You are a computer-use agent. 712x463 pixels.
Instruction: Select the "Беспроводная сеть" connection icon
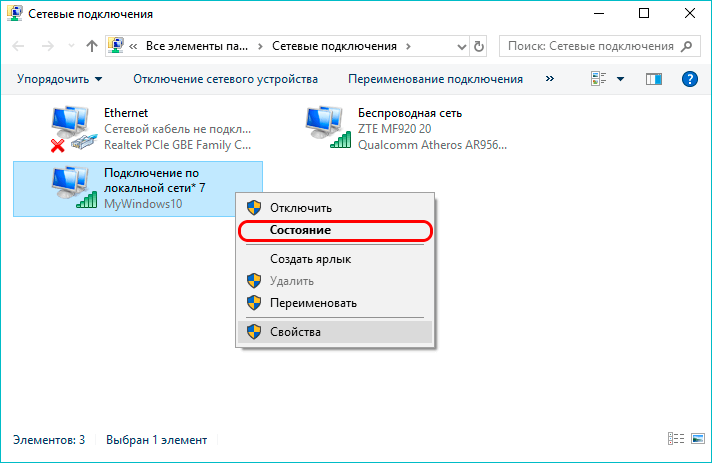pyautogui.click(x=328, y=127)
